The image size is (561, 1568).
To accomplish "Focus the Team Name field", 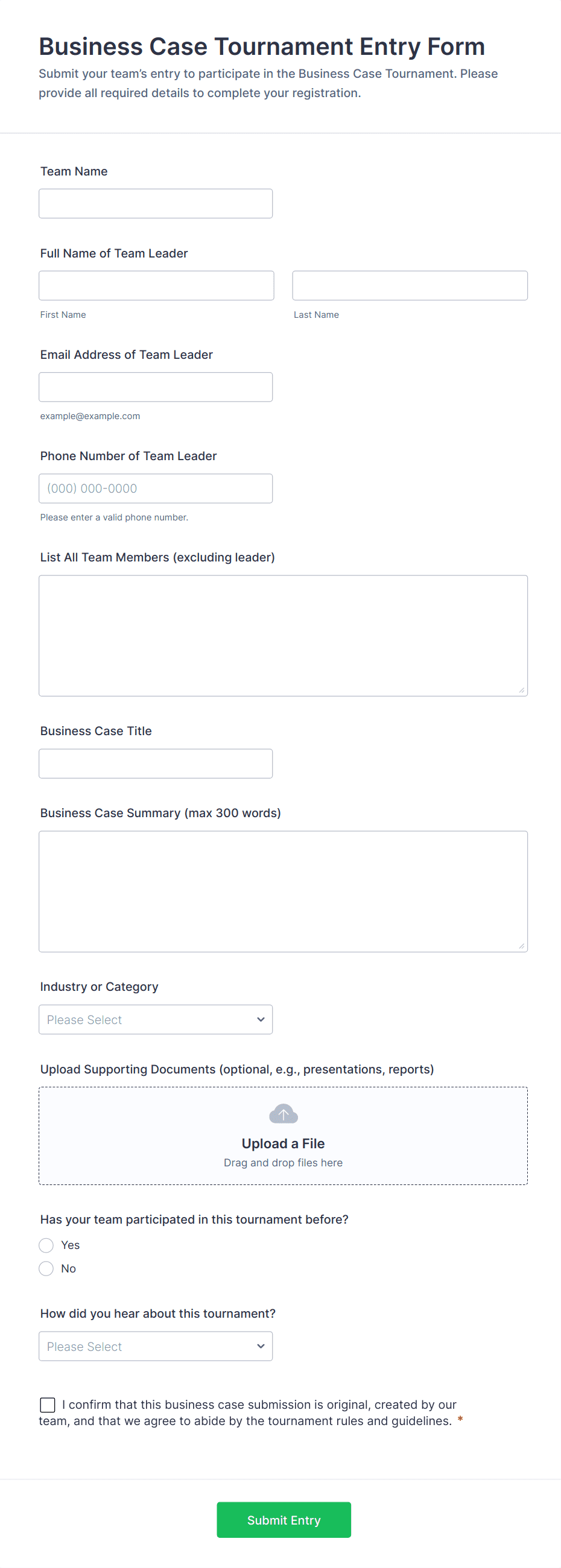I will tap(155, 203).
